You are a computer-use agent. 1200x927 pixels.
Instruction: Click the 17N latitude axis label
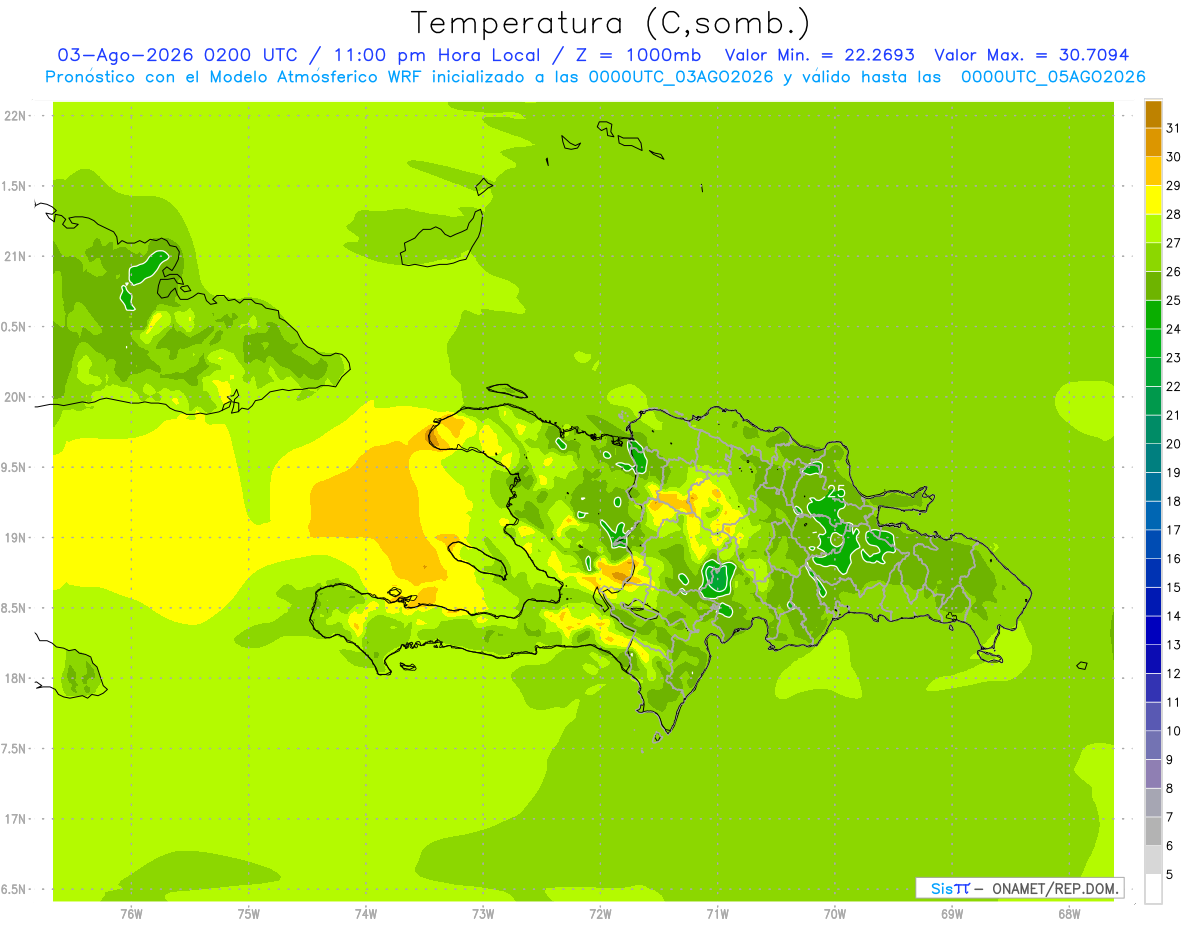click(x=15, y=819)
